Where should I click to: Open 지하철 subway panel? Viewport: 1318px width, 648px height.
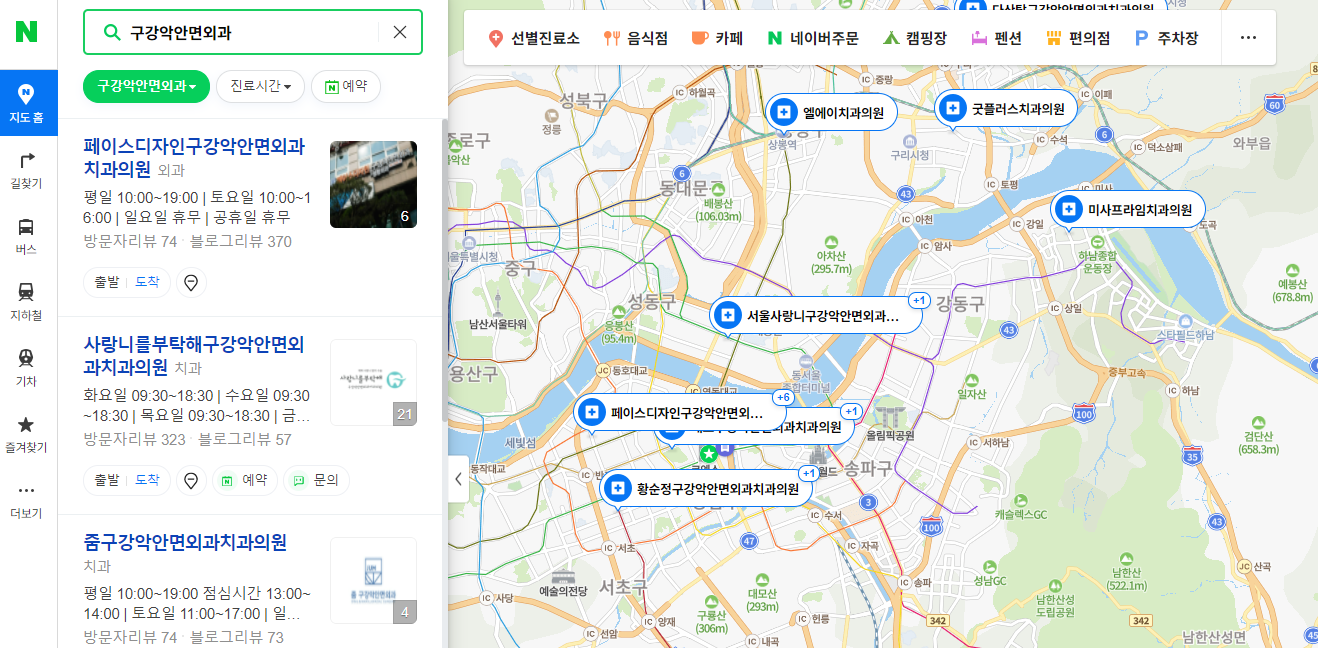click(26, 300)
